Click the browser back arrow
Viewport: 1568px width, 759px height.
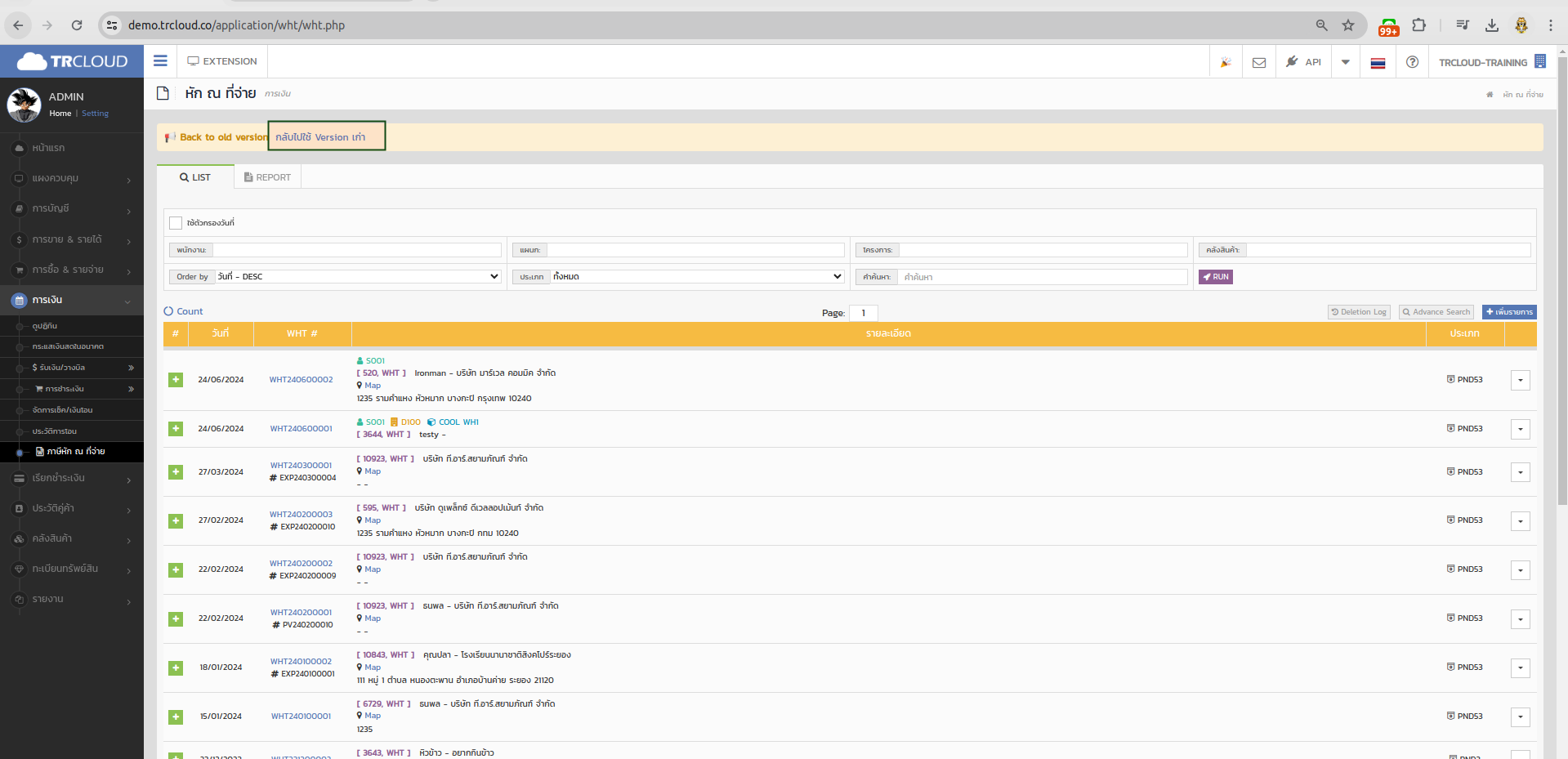point(18,25)
